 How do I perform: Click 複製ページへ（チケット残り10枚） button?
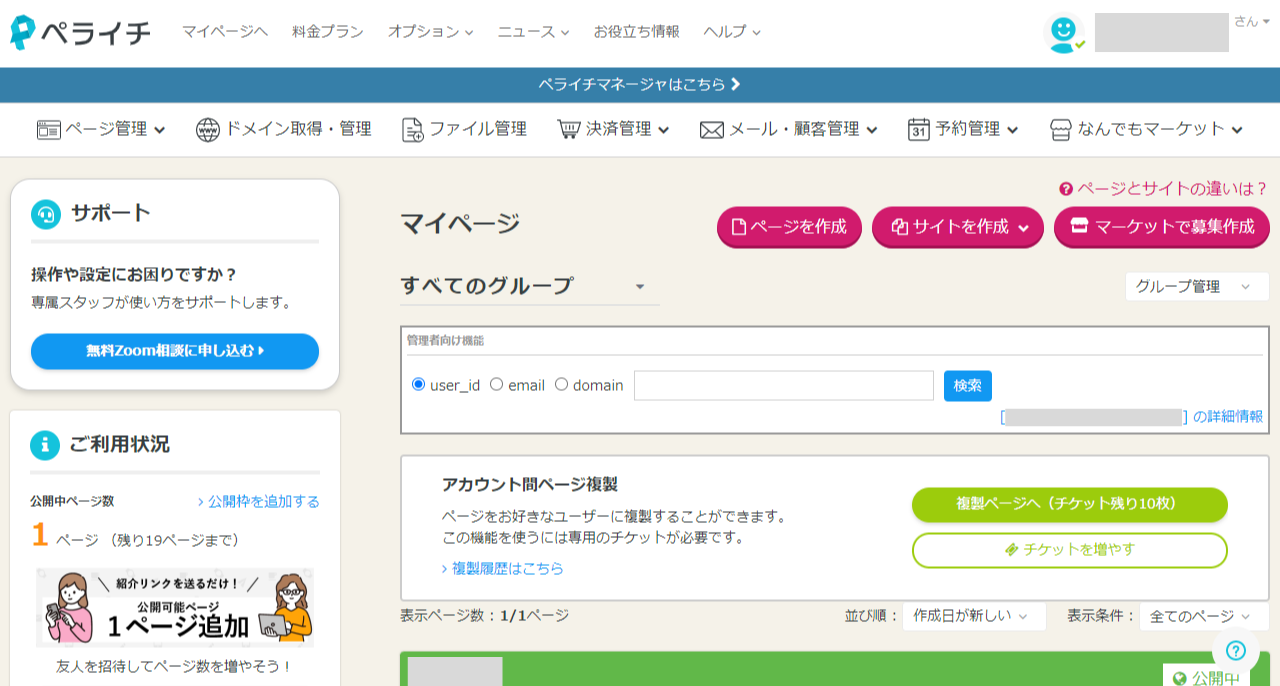coord(1070,504)
